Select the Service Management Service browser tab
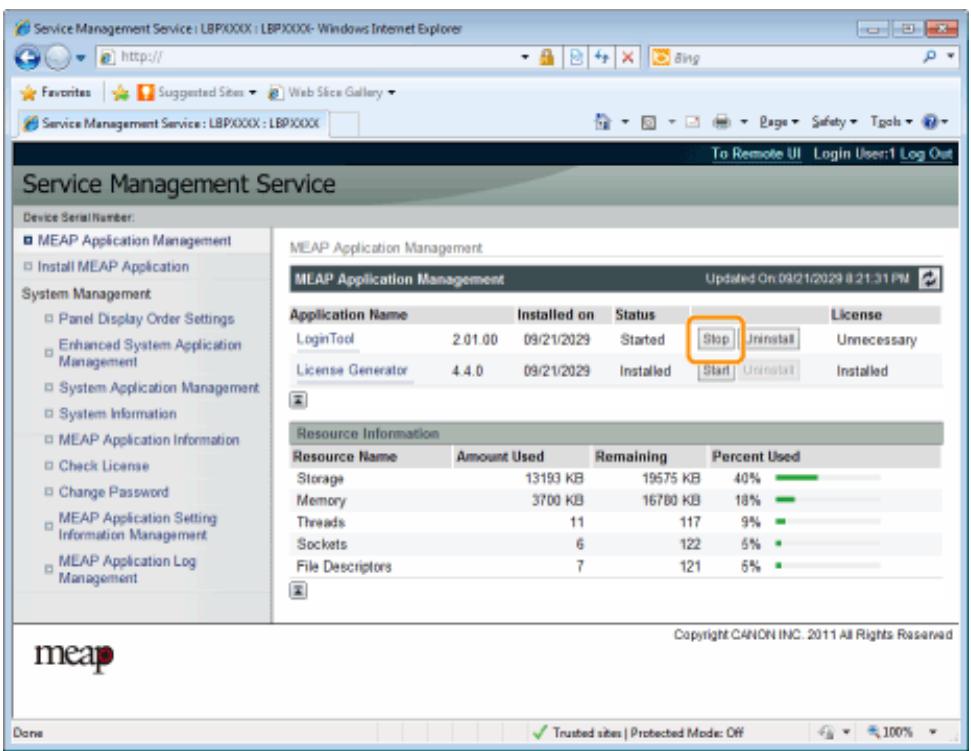The width and height of the screenshot is (971, 751). click(172, 123)
